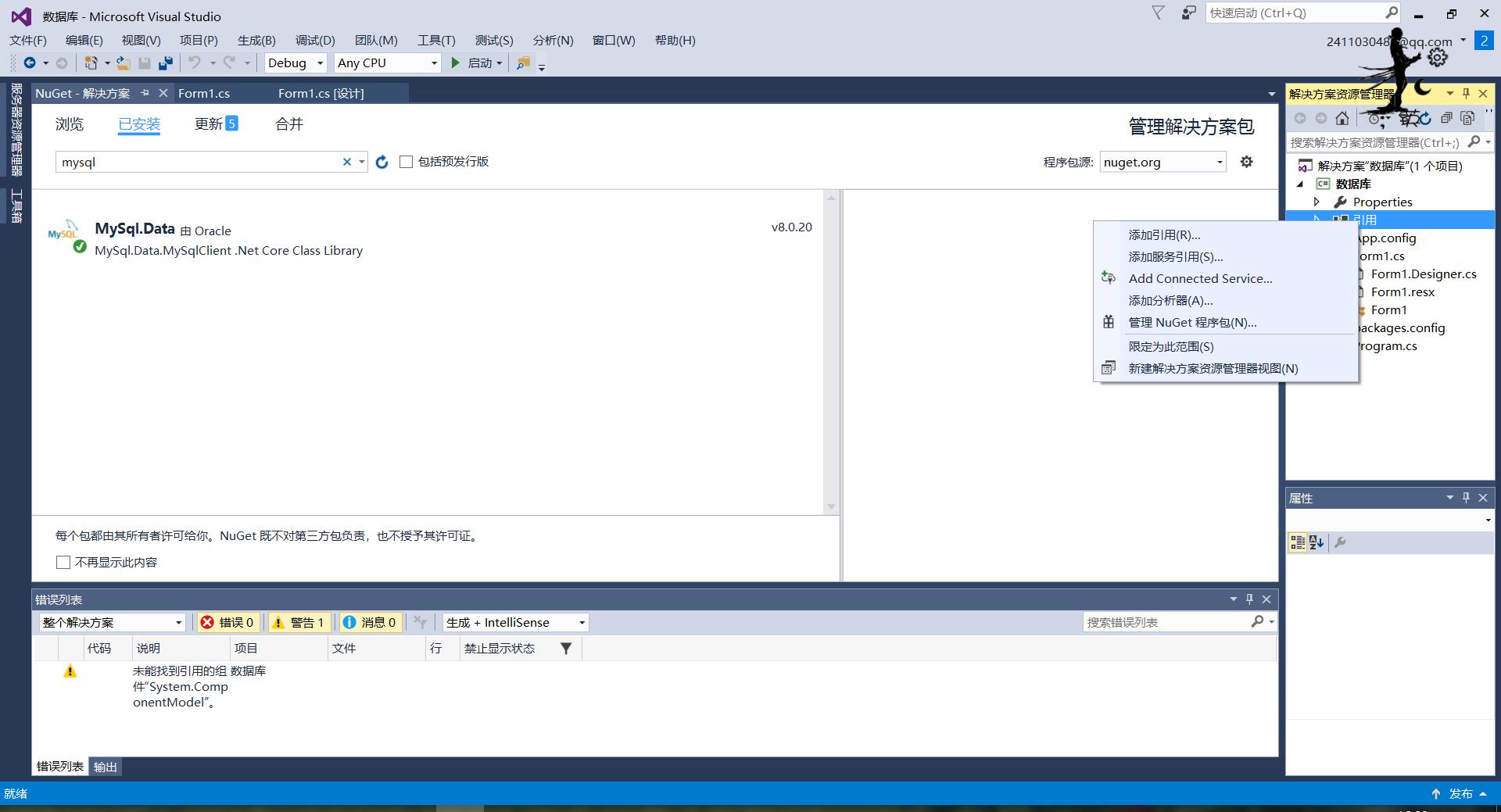1501x812 pixels.
Task: Click Solution Explorer home icon
Action: (x=1342, y=118)
